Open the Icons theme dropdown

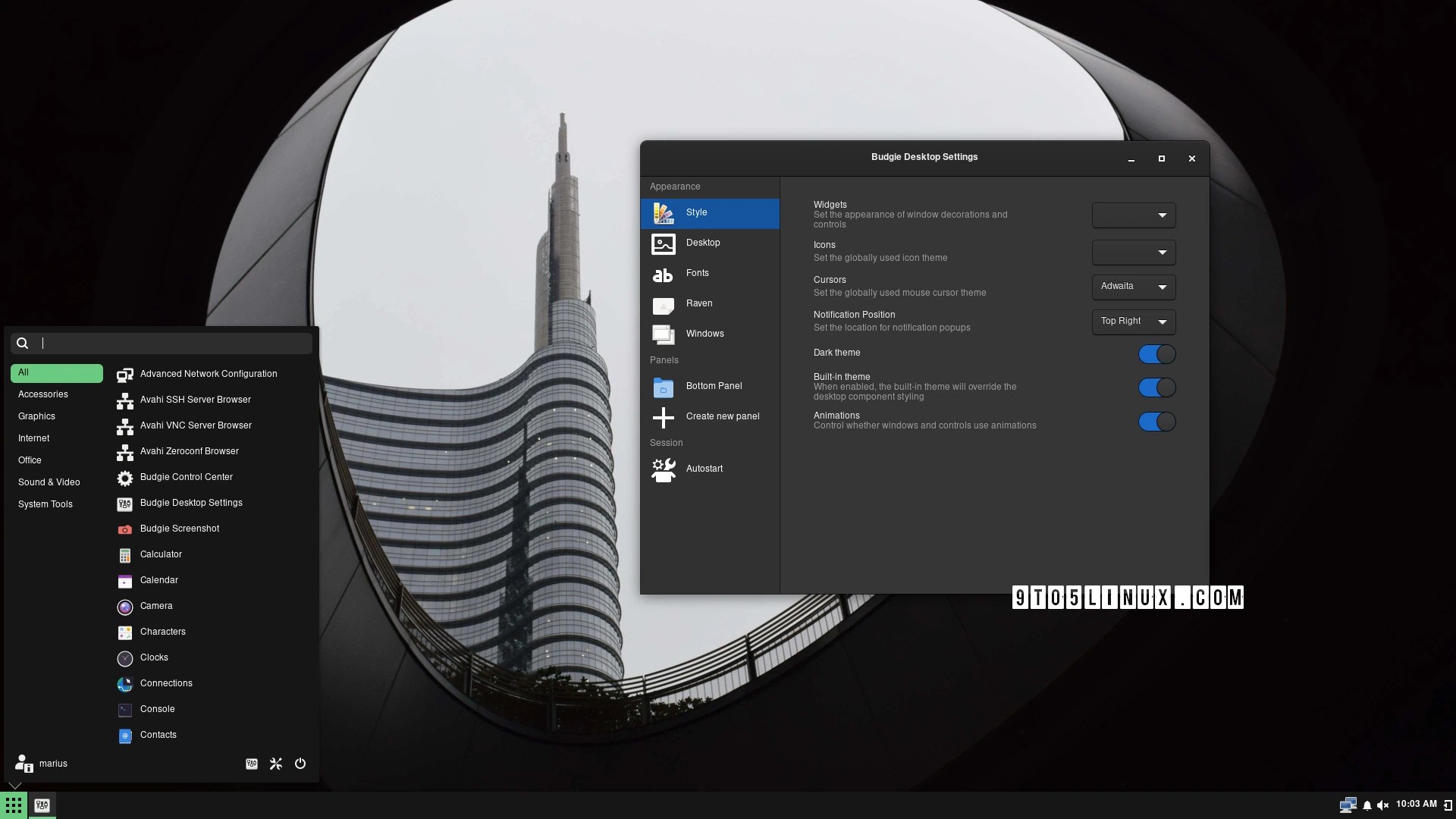click(1134, 253)
